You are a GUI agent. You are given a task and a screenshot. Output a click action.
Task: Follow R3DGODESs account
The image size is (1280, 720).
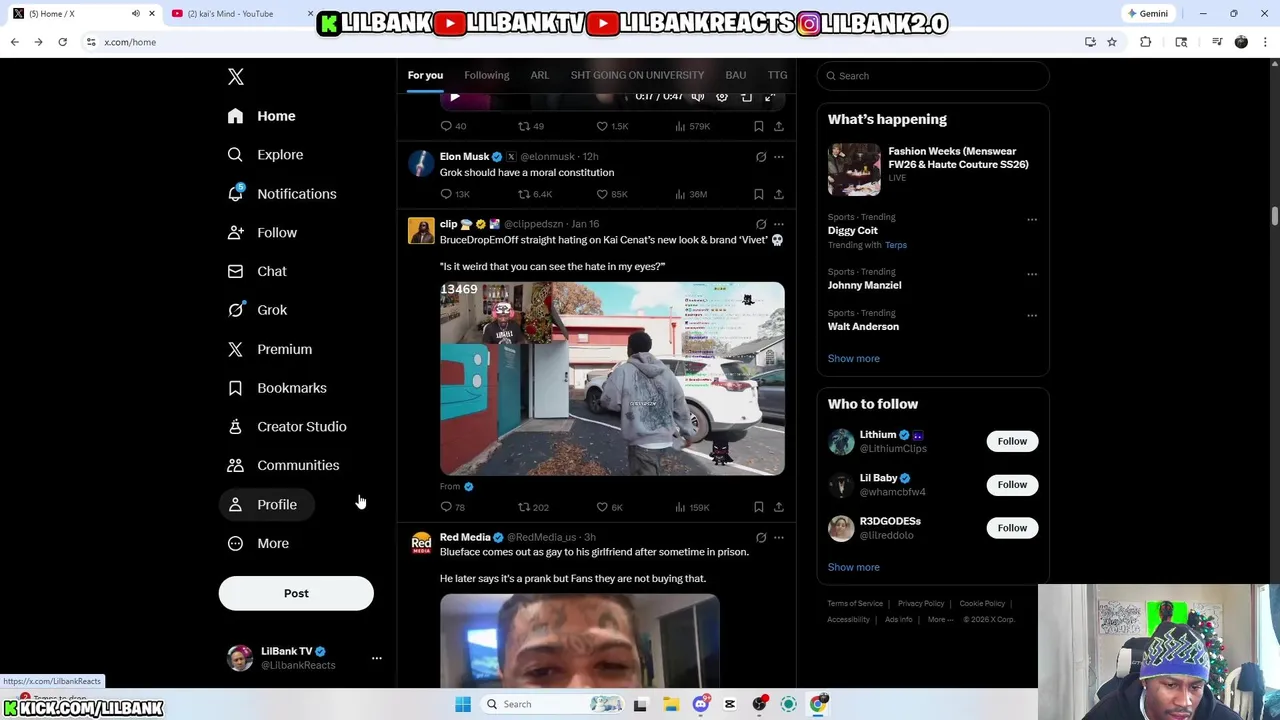point(1012,528)
